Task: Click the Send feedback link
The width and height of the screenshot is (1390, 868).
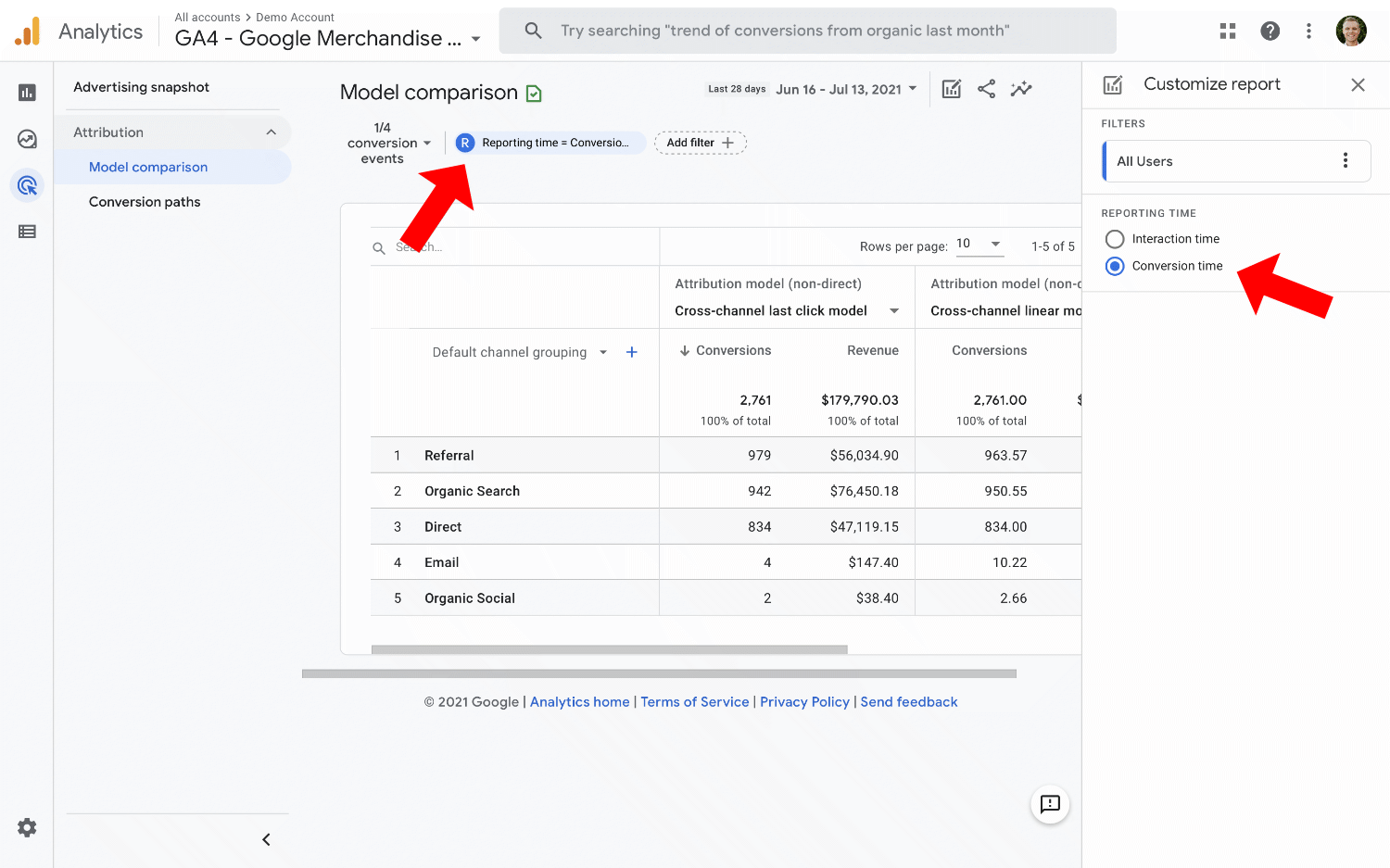Action: 909,702
